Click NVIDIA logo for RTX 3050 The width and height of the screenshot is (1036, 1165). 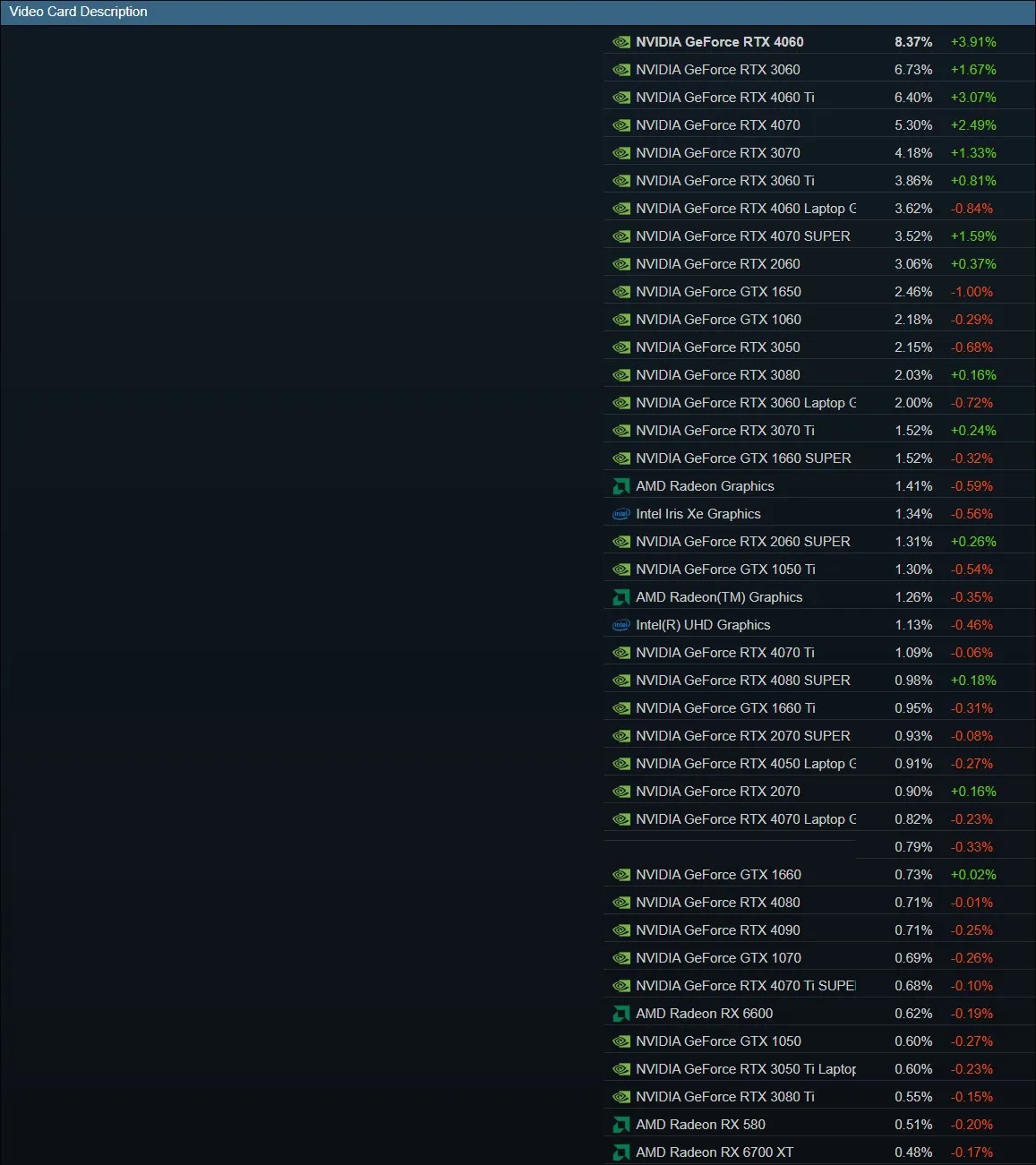pyautogui.click(x=621, y=347)
